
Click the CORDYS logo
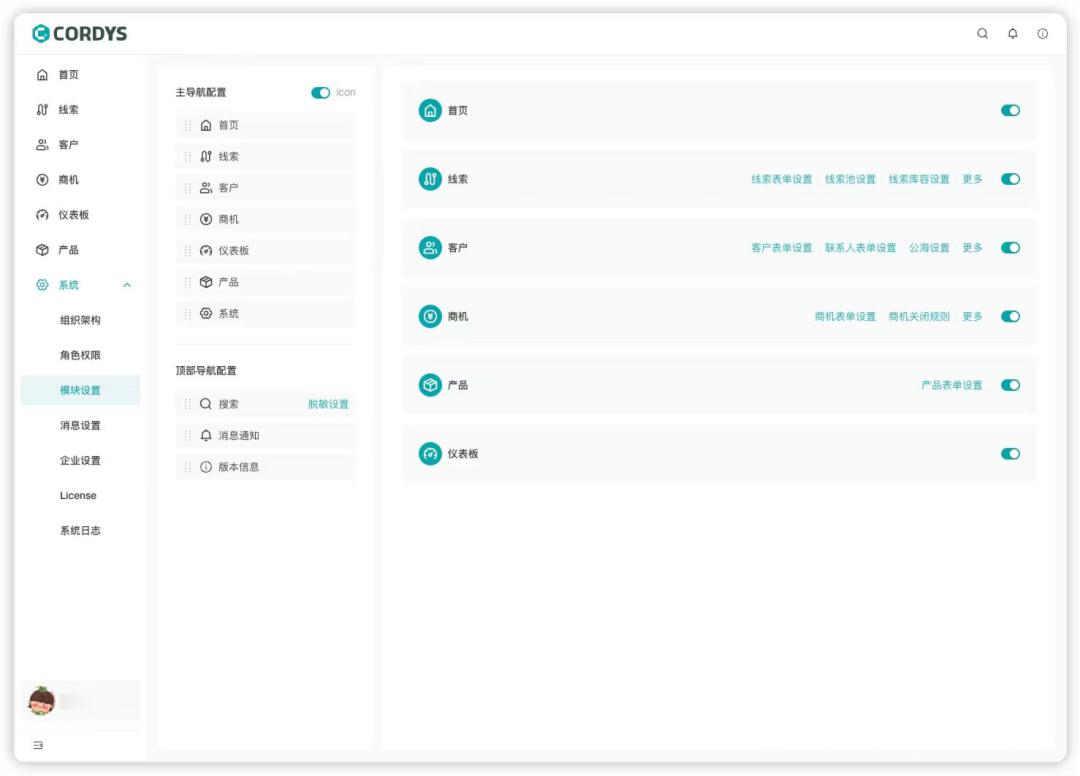pyautogui.click(x=80, y=34)
